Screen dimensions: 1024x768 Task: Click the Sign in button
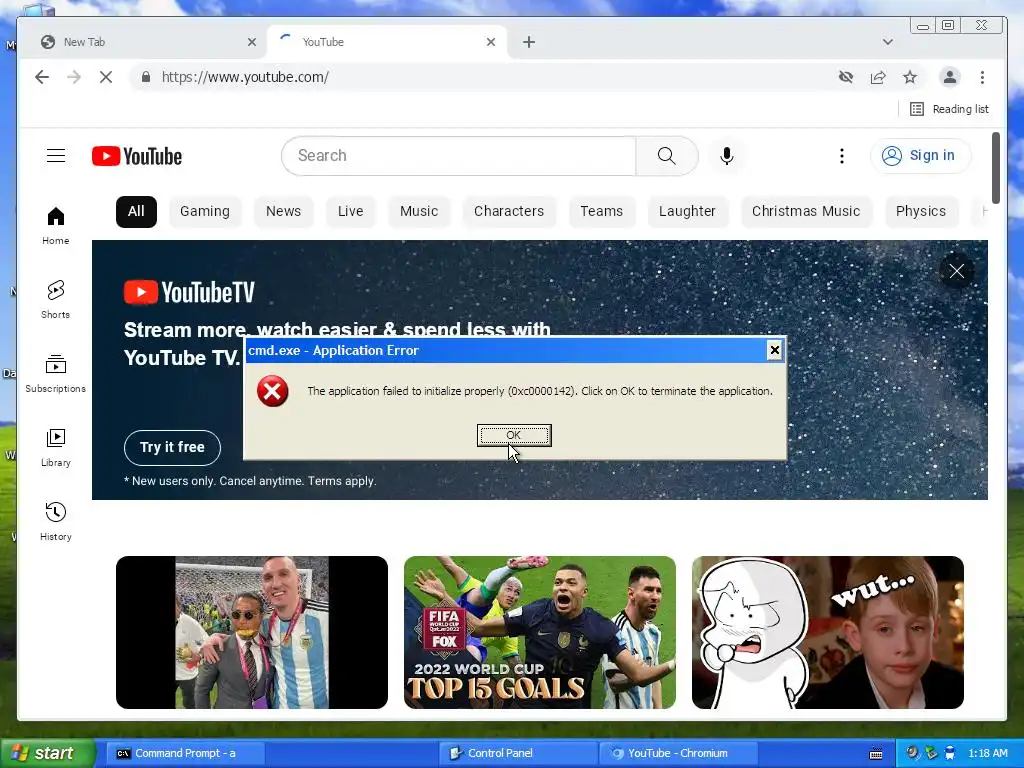click(x=920, y=155)
